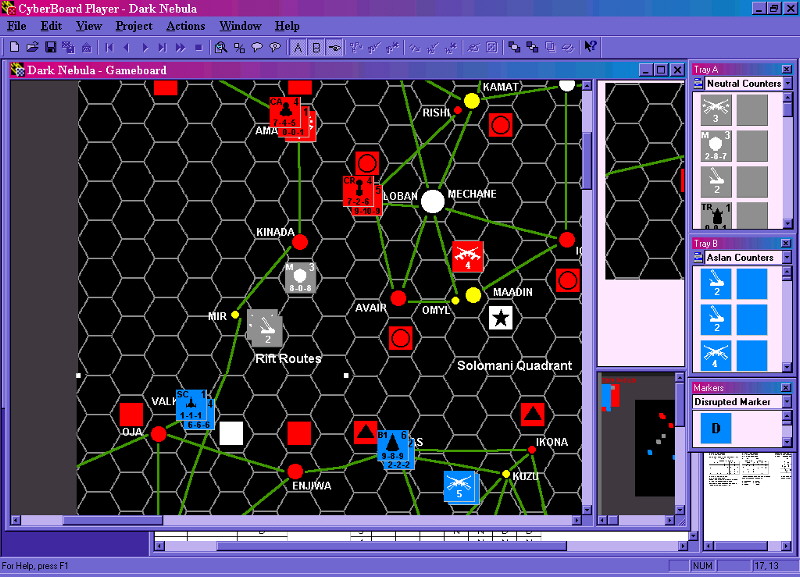The image size is (800, 577).
Task: Toggle the pointing hand toolbar button
Action: tap(335, 47)
